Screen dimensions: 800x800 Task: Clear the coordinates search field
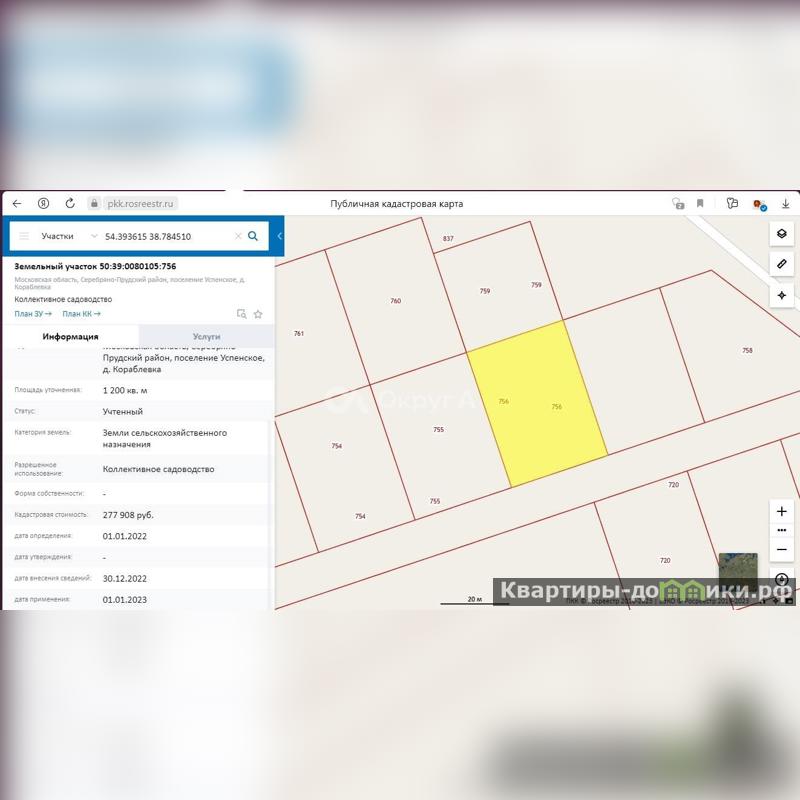(238, 236)
